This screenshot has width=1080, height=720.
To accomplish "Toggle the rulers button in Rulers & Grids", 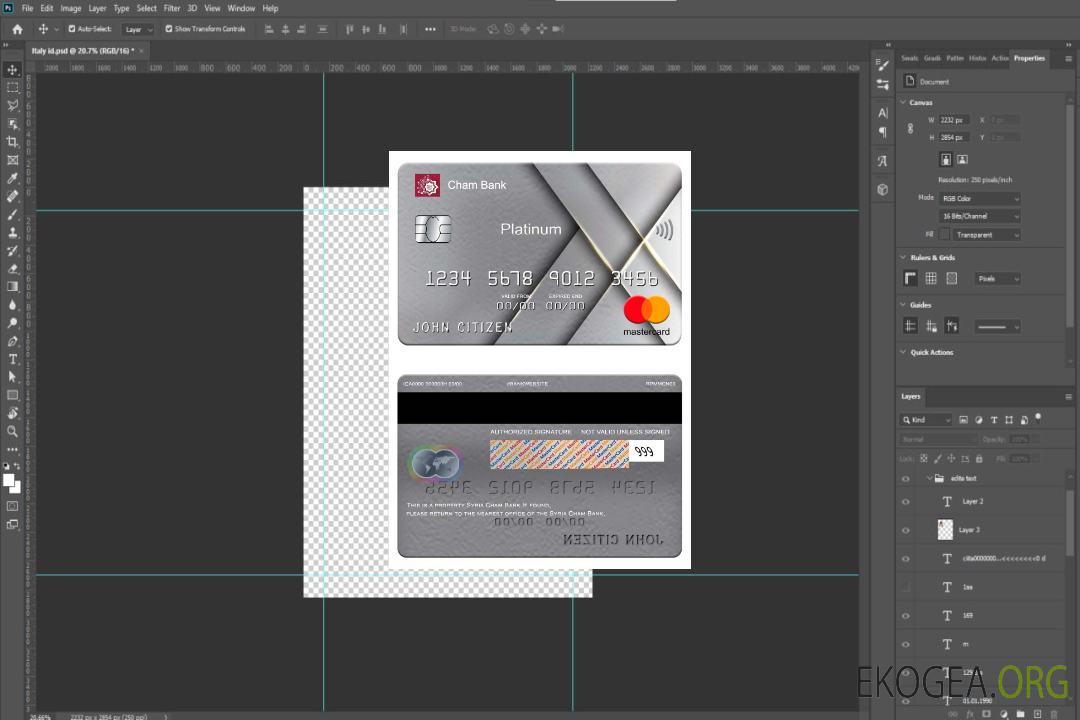I will (x=911, y=278).
